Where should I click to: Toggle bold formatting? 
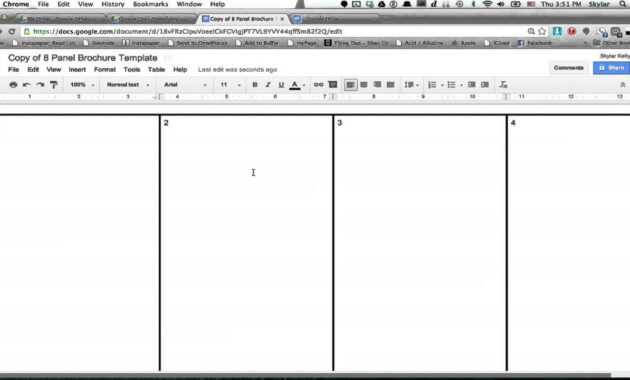pos(255,85)
